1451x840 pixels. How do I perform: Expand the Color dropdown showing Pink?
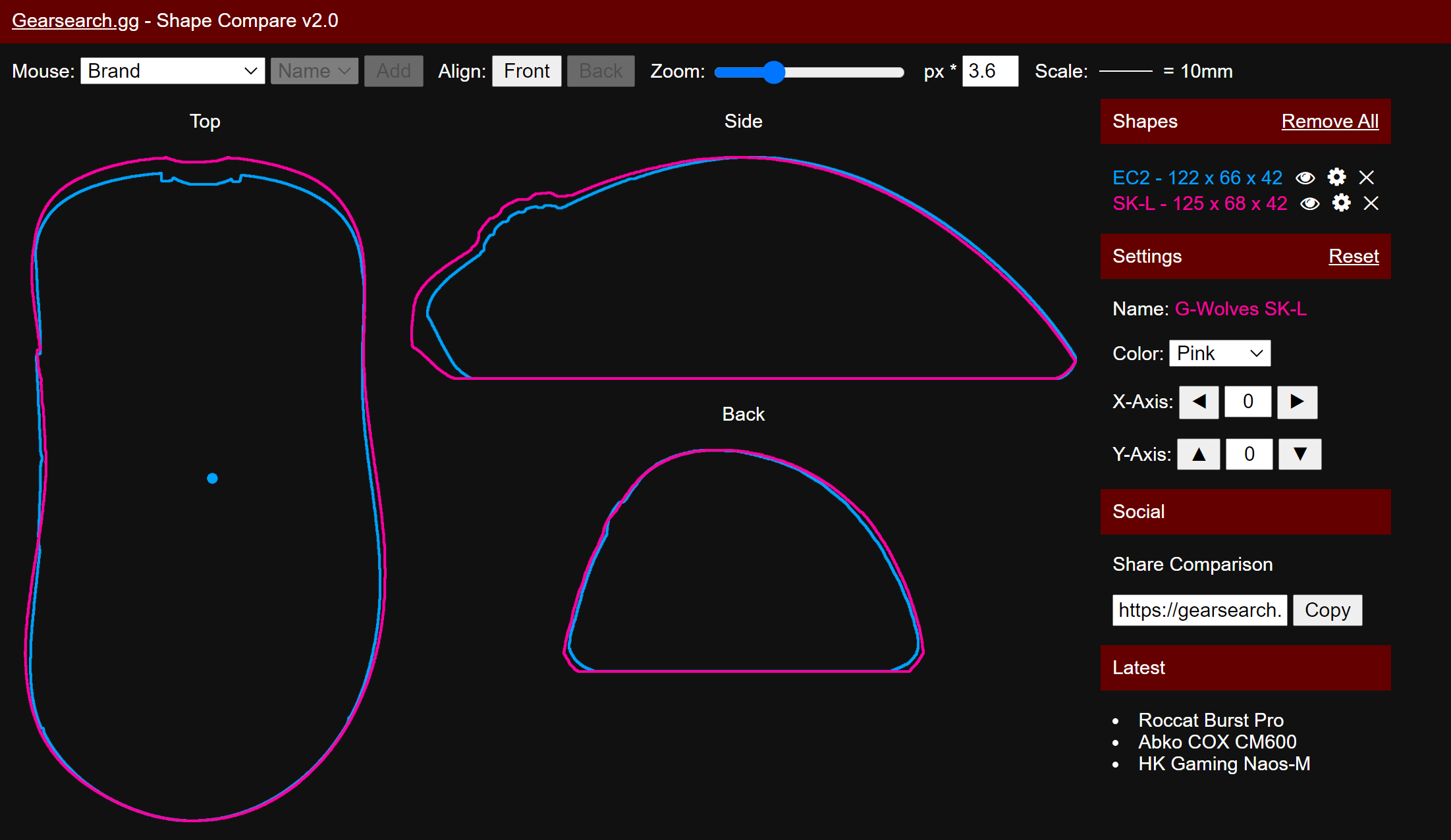[1219, 354]
